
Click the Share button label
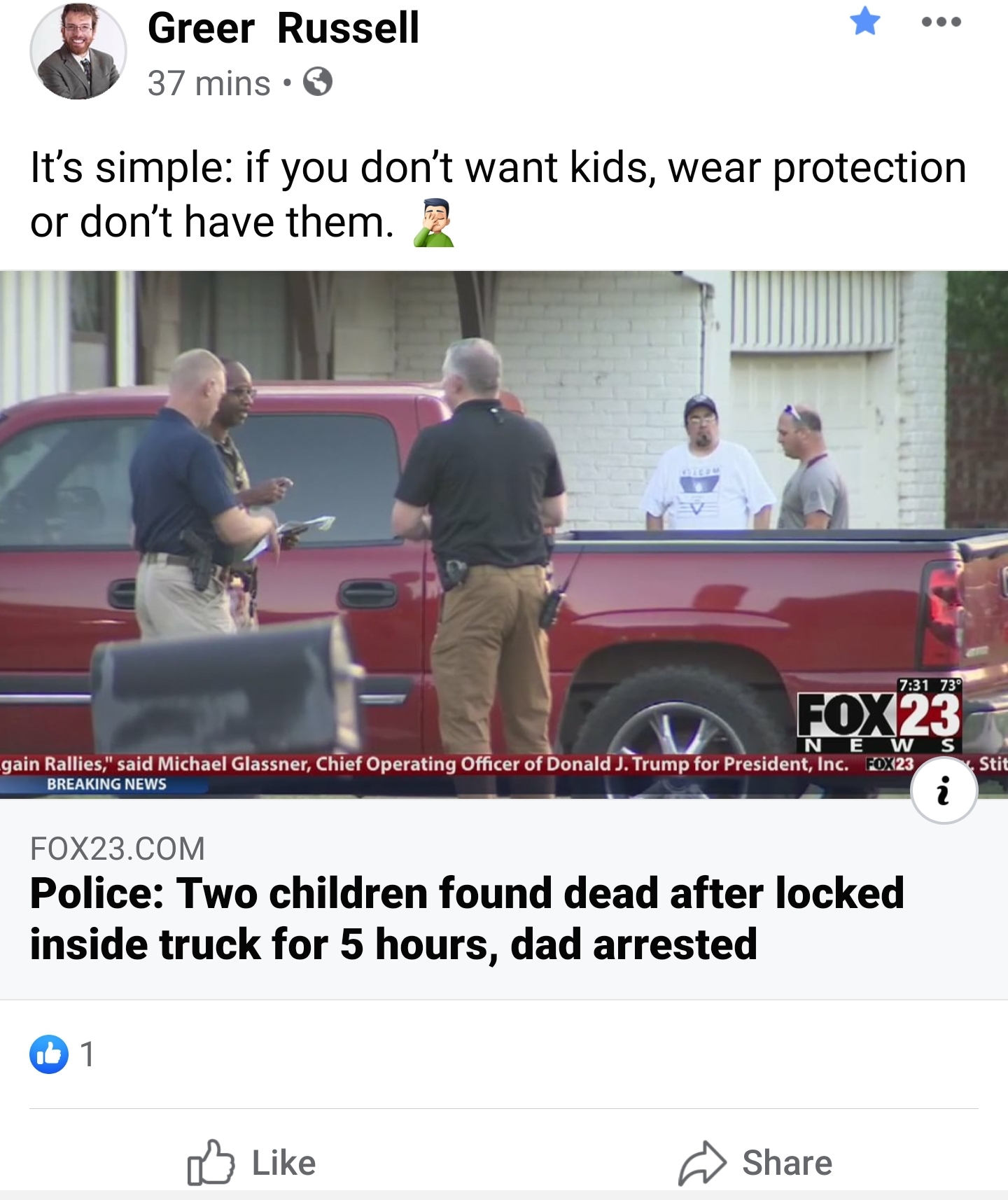tap(787, 1163)
